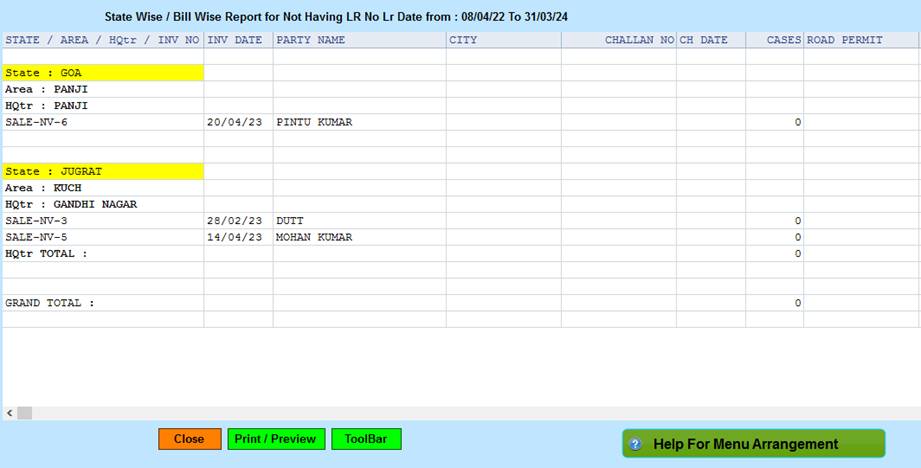Click the Help For Menu Arrangement button
The height and width of the screenshot is (468, 921).
coord(753,444)
